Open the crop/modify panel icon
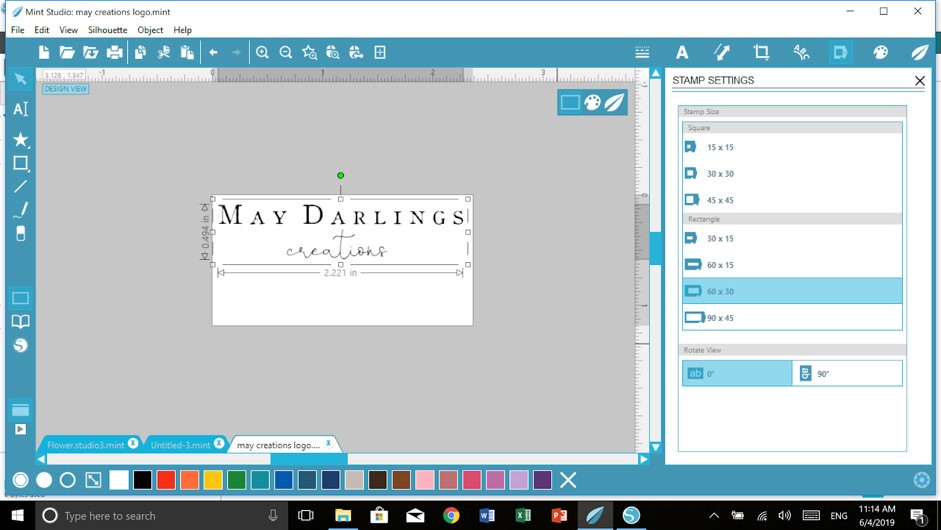The height and width of the screenshot is (530, 941). click(761, 52)
